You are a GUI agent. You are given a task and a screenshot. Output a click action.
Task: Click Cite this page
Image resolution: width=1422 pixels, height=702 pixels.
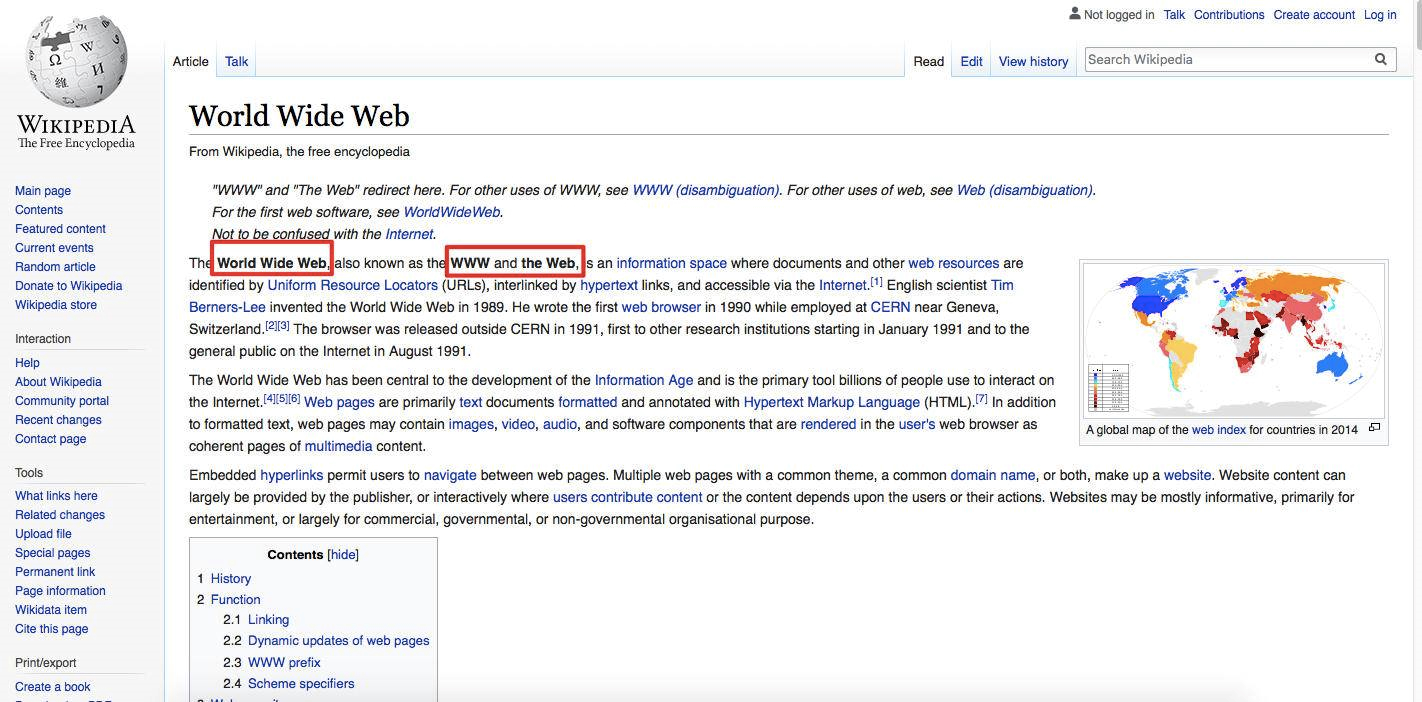51,629
